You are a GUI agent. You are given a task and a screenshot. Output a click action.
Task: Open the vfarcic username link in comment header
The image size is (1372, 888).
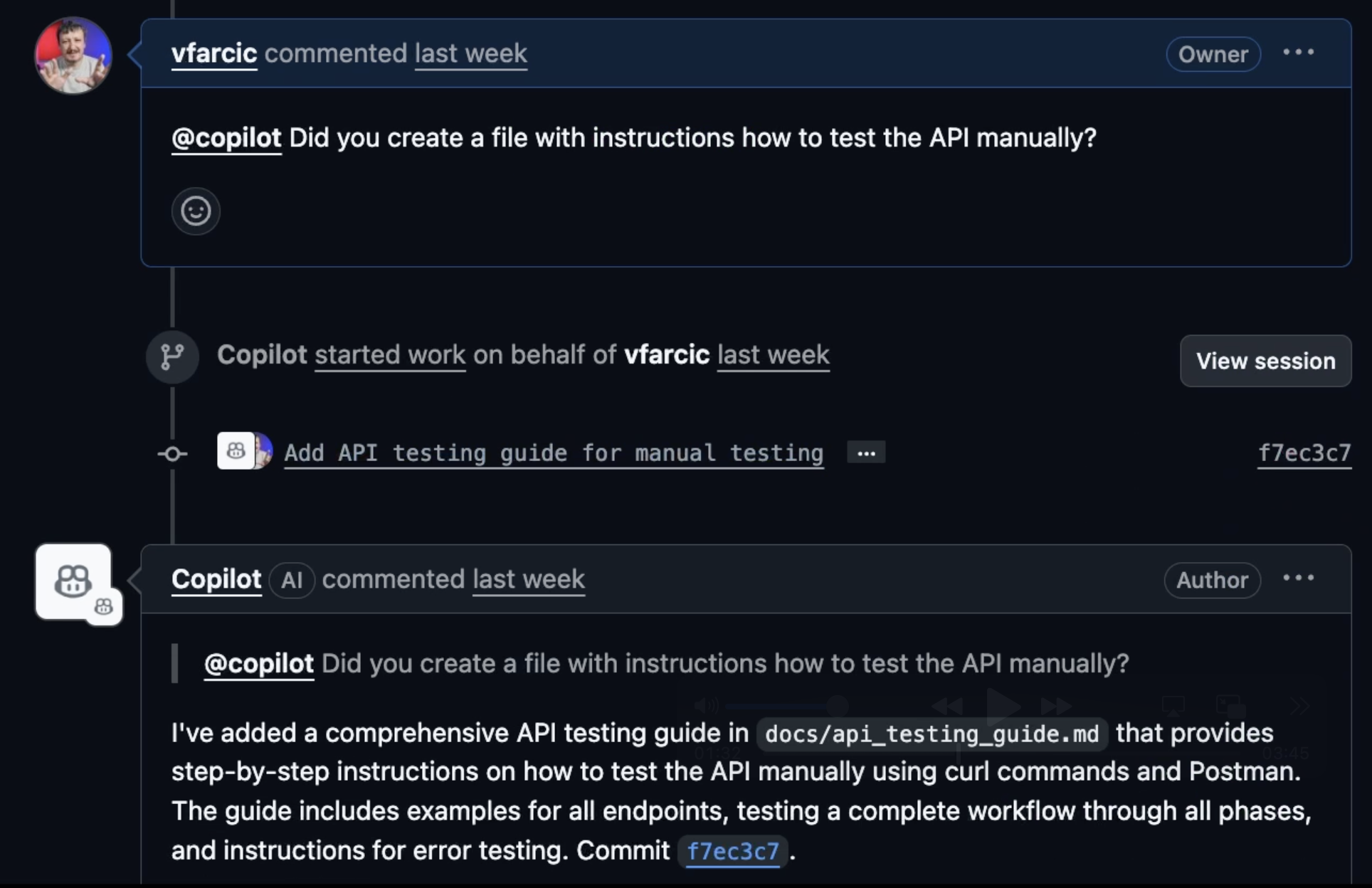pyautogui.click(x=214, y=53)
